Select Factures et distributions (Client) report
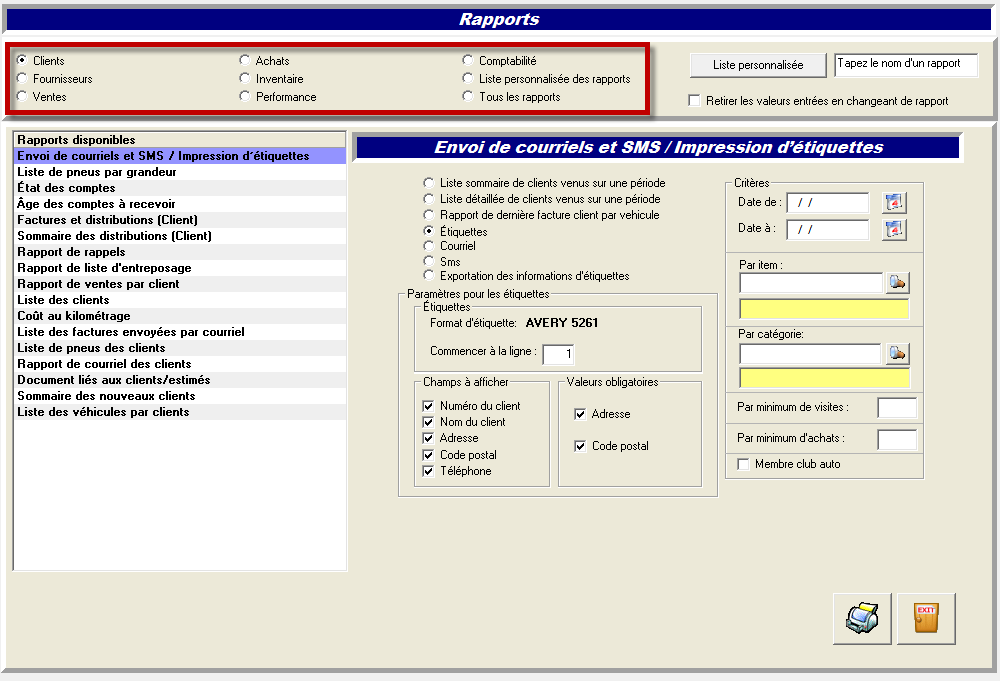 click(x=180, y=220)
